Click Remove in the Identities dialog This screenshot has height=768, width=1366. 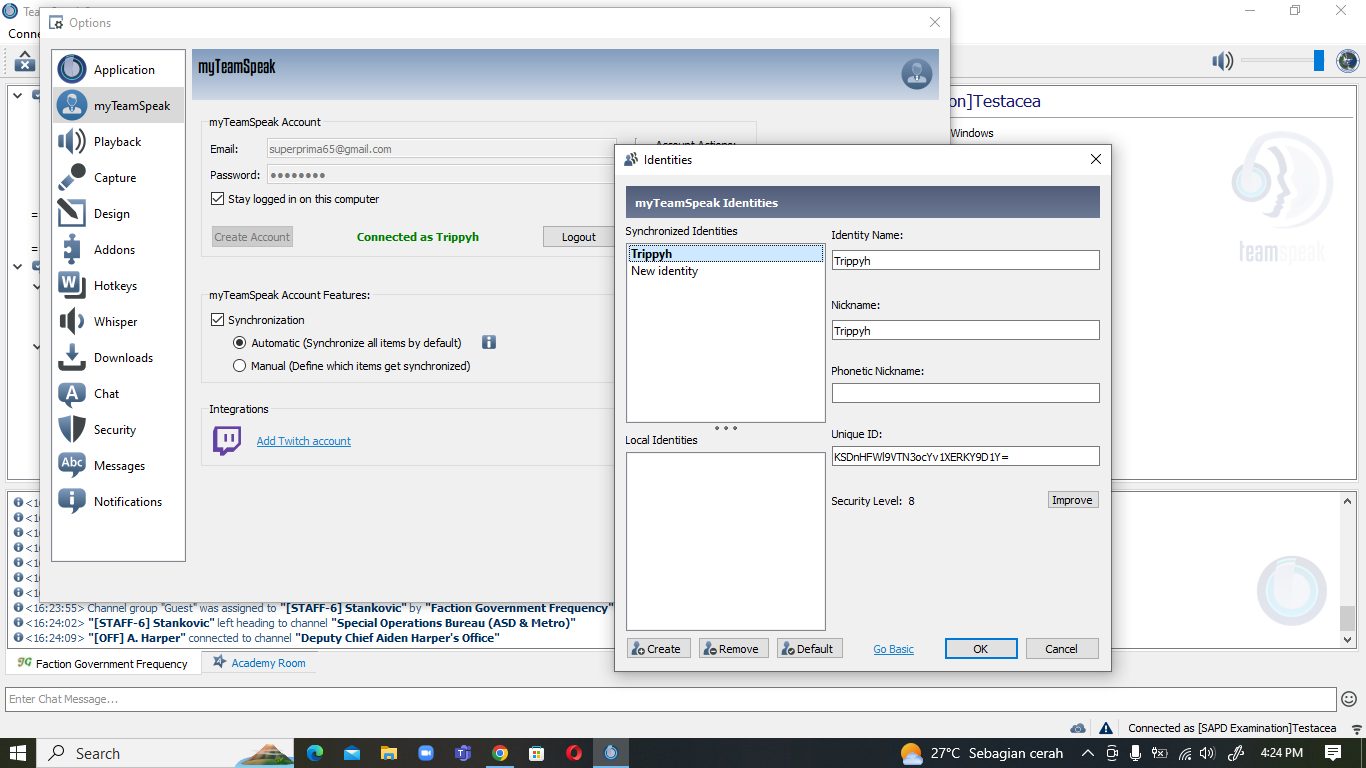734,648
